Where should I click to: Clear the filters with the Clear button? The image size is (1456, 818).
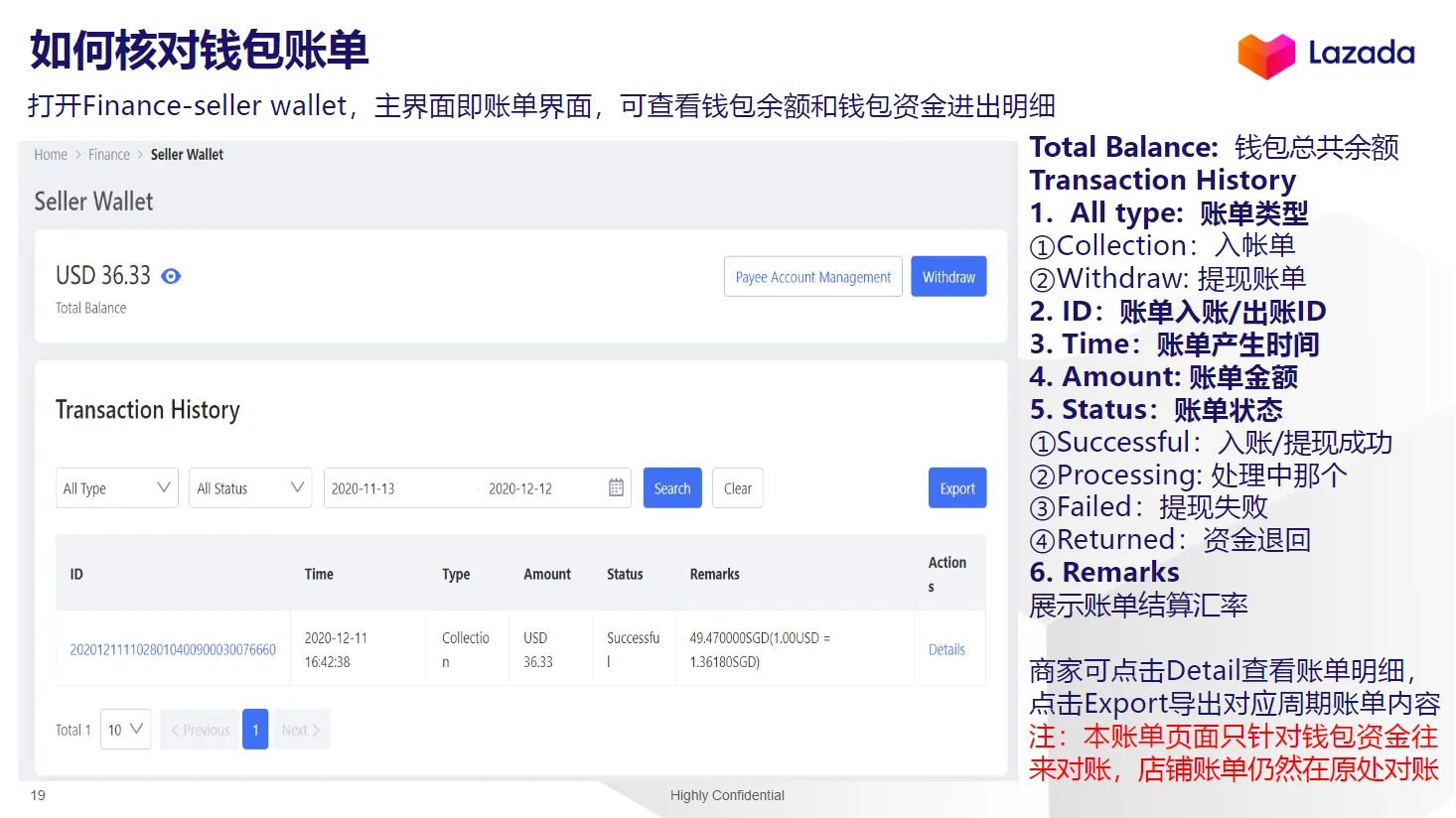pos(737,487)
